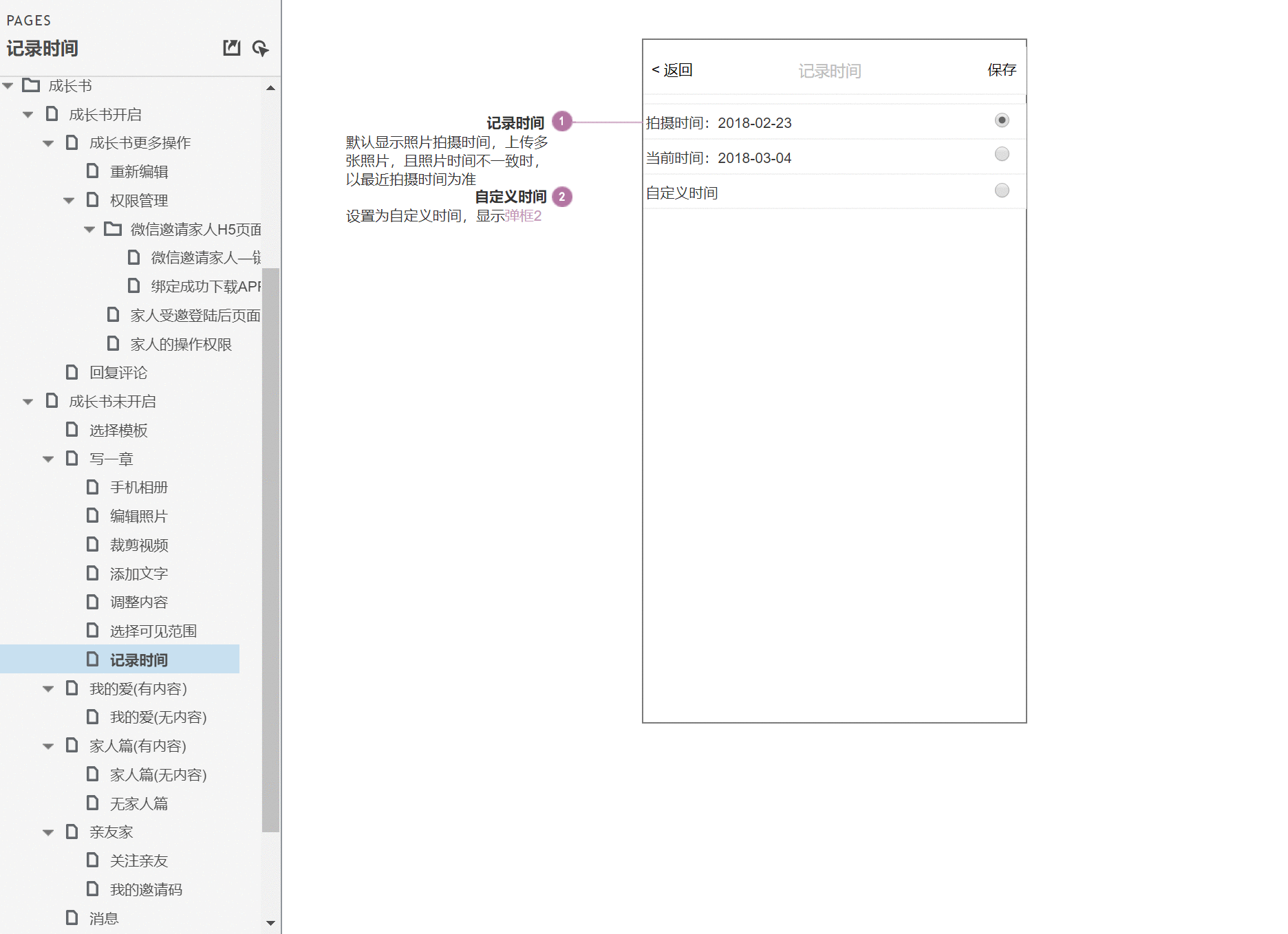
Task: Click the page icon next to 绑定成功下载APP
Action: pos(134,285)
